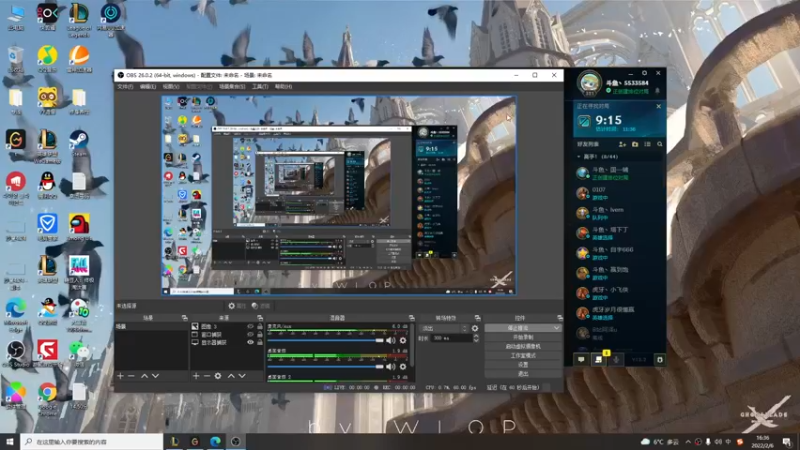This screenshot has height=450, width=800.
Task: Click 退出 exit button in OBS controls
Action: pos(523,374)
